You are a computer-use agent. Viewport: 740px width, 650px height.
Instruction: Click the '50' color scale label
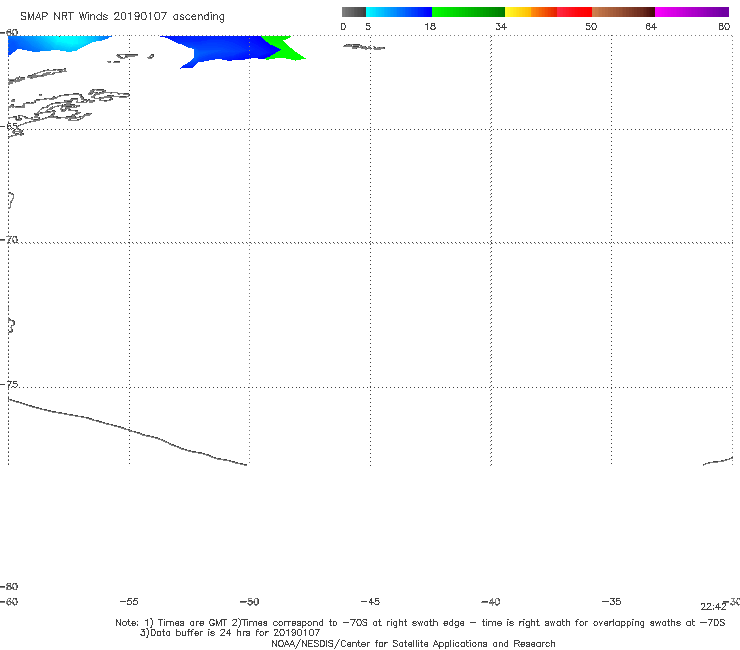point(591,27)
